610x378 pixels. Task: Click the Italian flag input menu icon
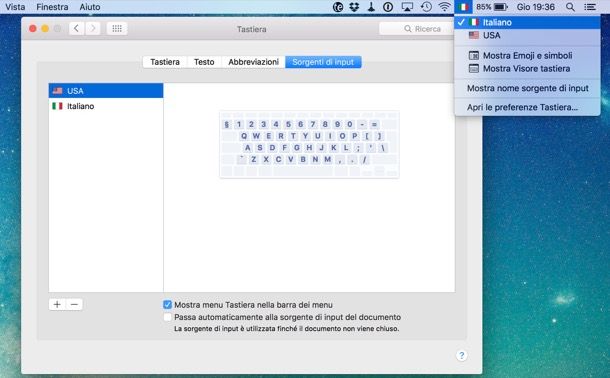click(463, 7)
